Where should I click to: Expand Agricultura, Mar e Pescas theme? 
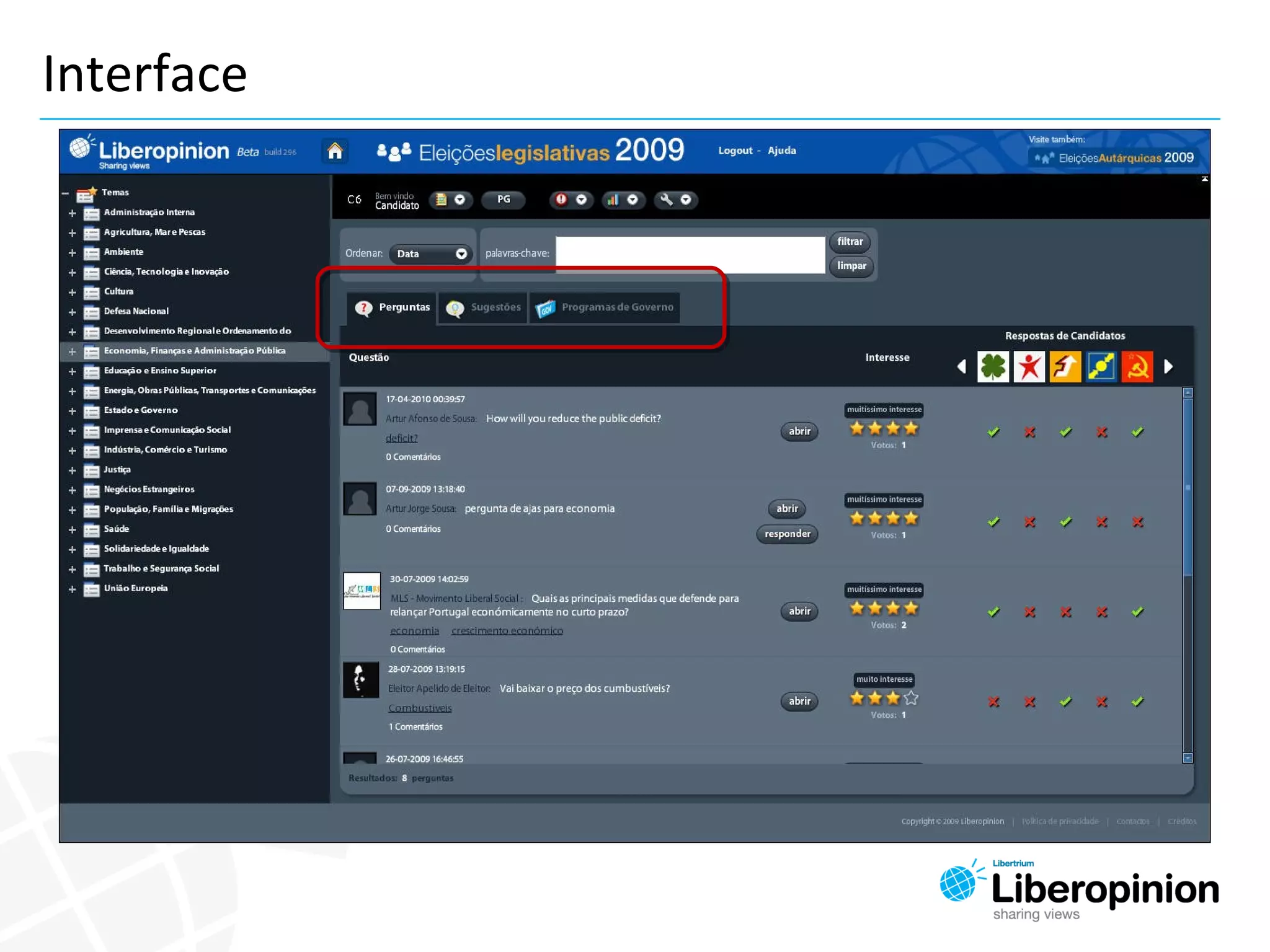pyautogui.click(x=72, y=233)
